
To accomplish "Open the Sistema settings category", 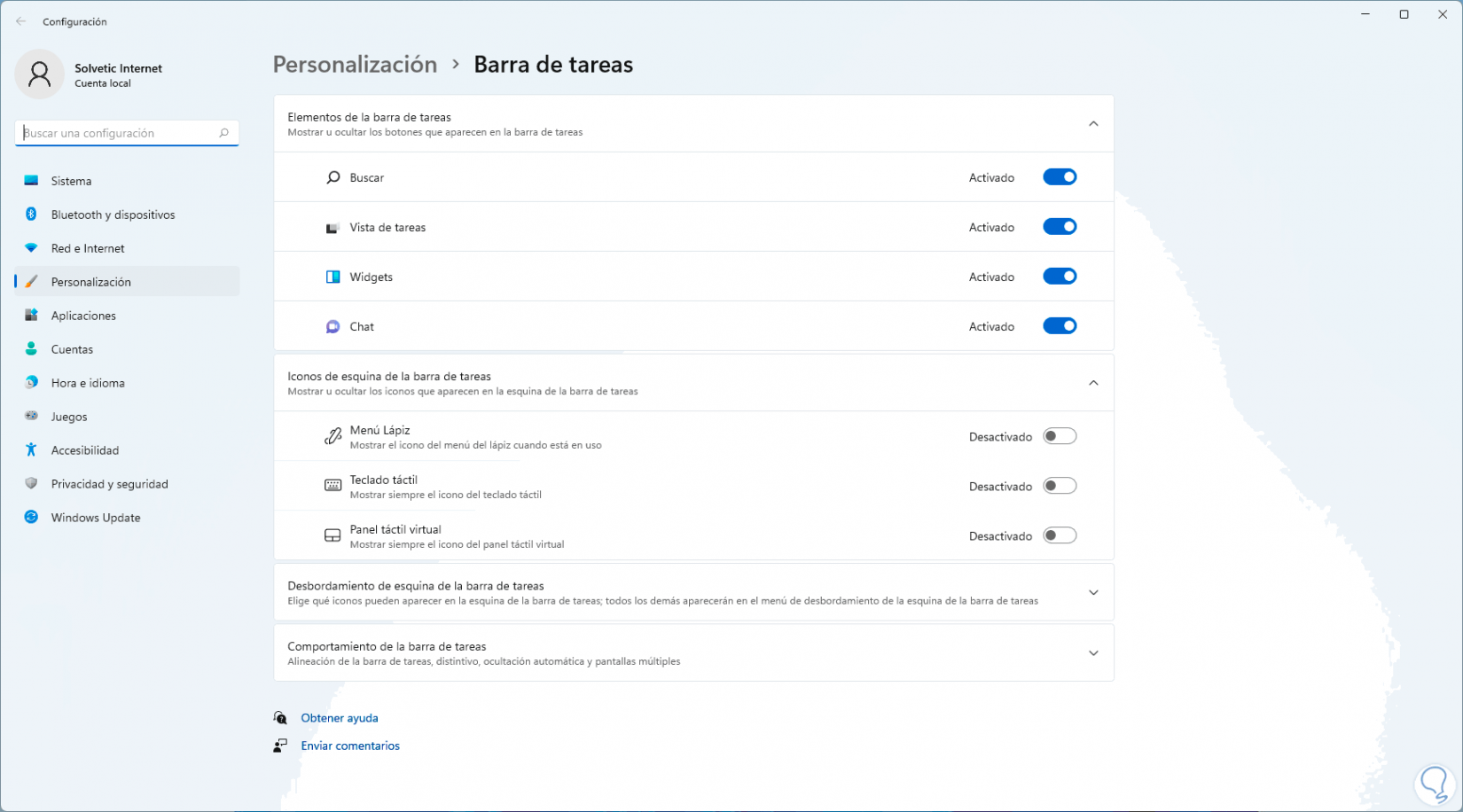I will click(x=72, y=181).
